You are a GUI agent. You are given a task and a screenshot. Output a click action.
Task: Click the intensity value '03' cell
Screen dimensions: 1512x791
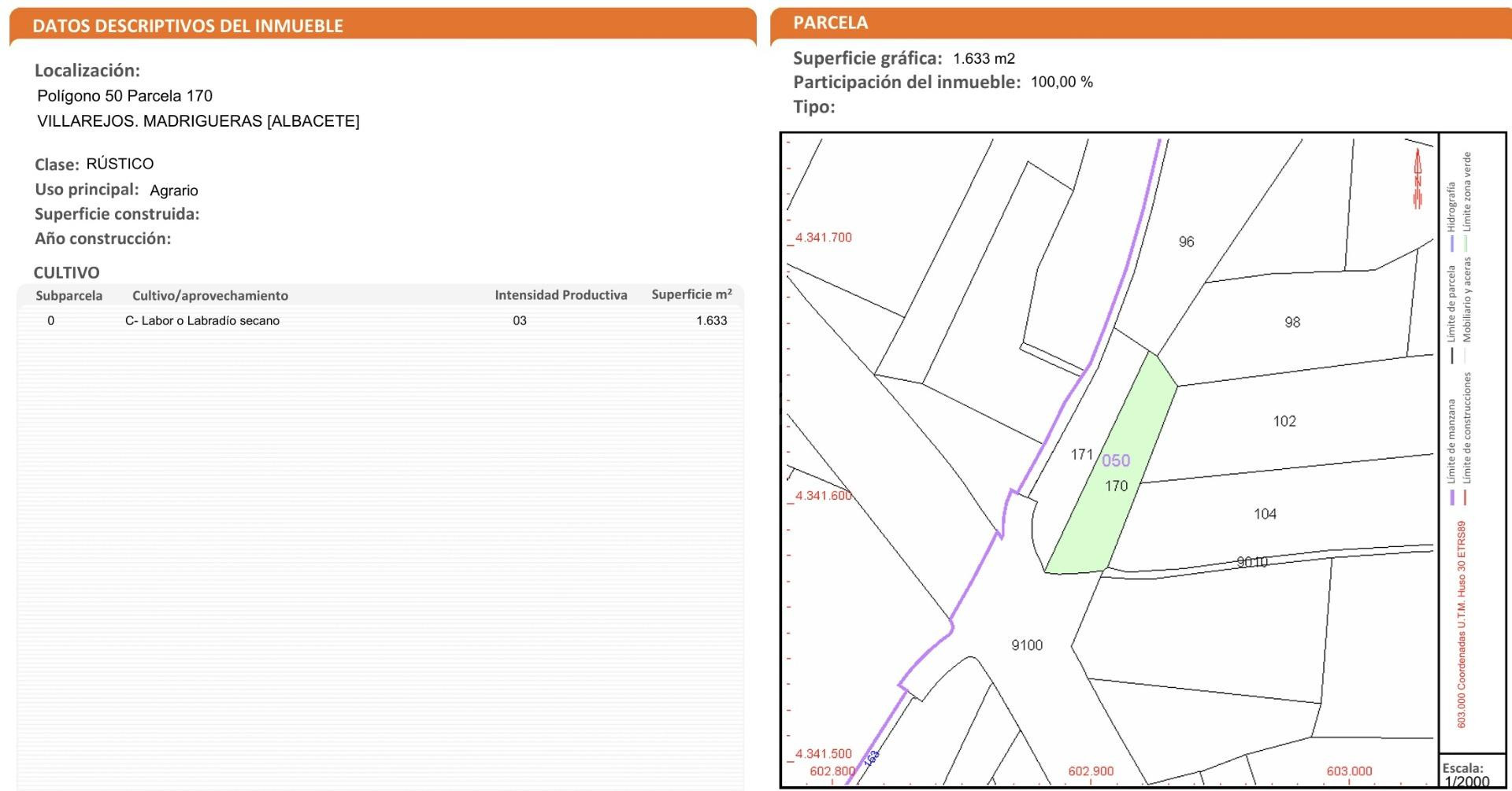point(520,321)
